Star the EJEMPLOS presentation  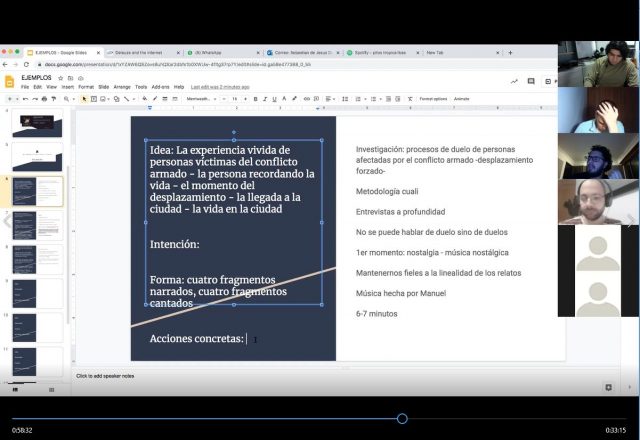(x=62, y=76)
